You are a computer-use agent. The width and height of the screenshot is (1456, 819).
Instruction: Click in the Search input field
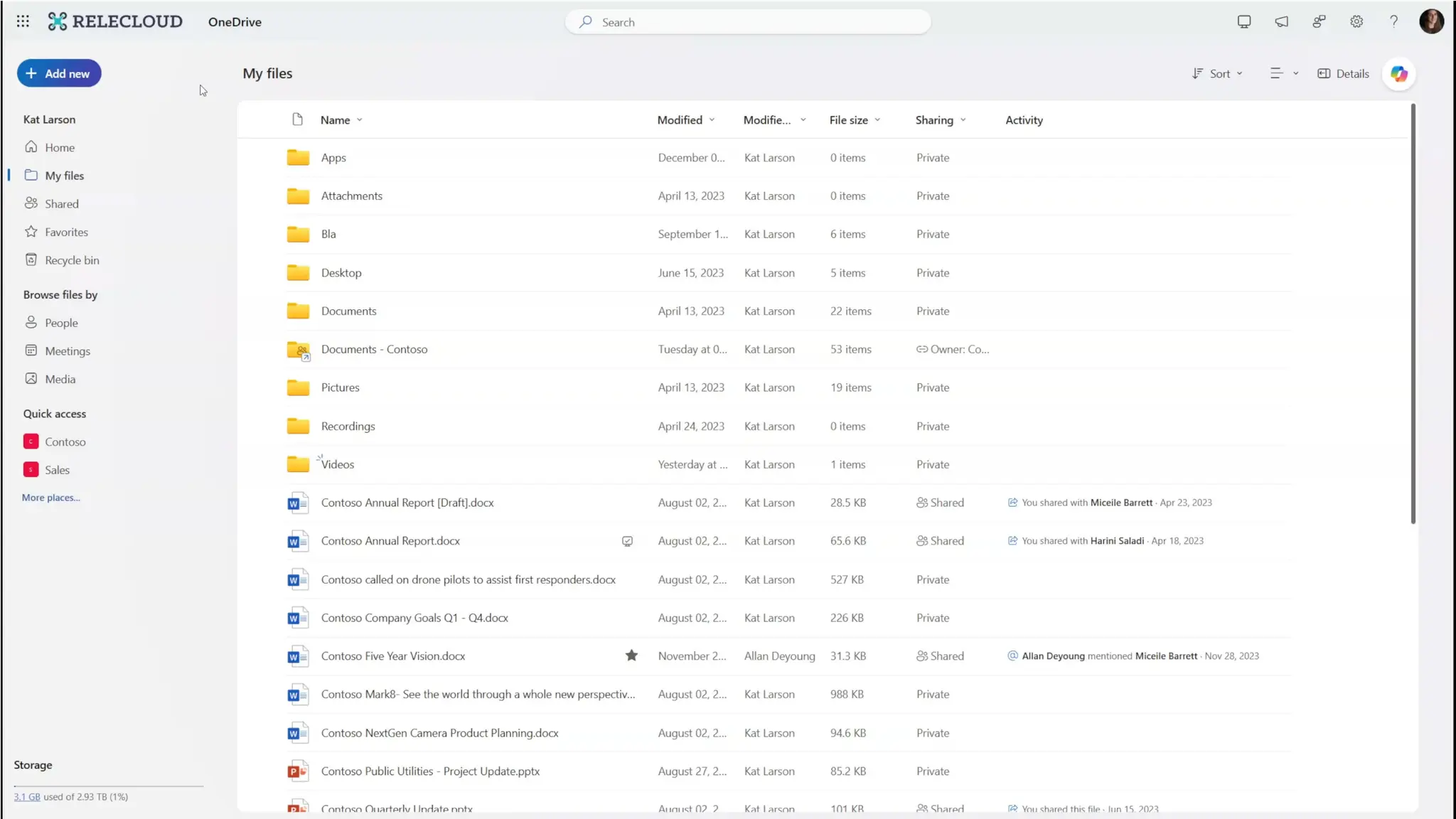pyautogui.click(x=748, y=22)
